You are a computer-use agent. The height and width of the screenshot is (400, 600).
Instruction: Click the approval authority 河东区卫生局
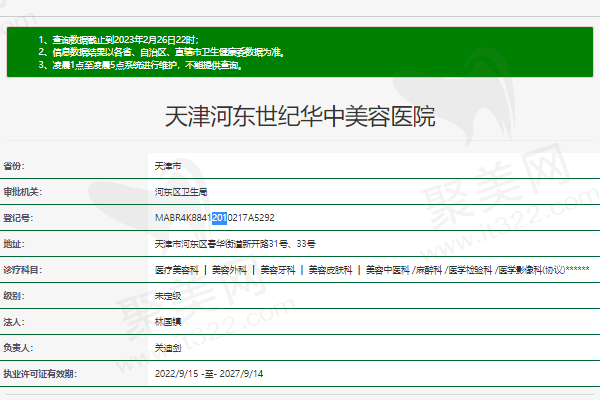pyautogui.click(x=180, y=191)
